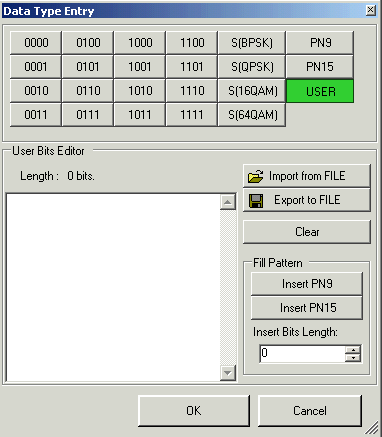Set data type to 1110

pos(192,91)
